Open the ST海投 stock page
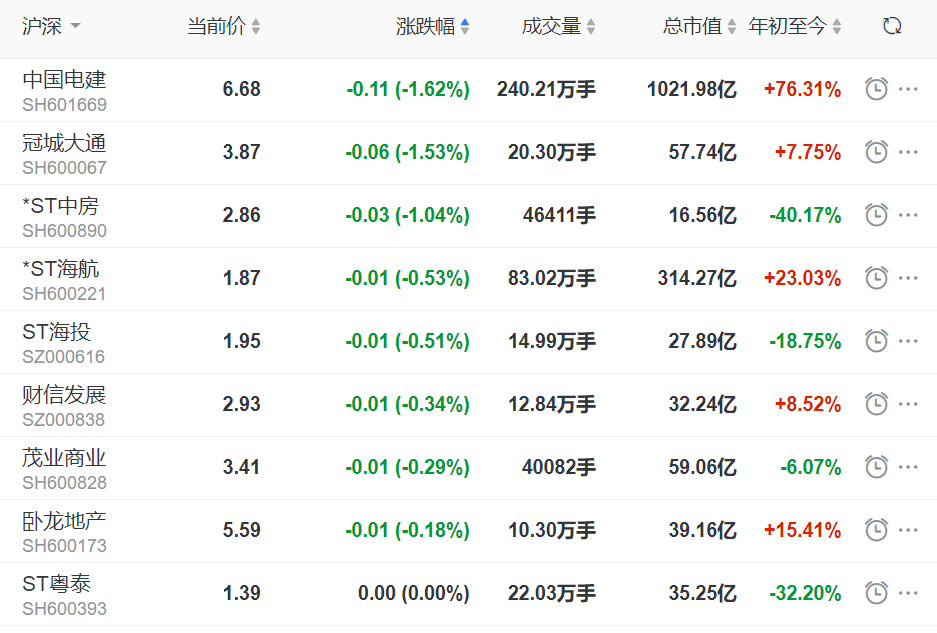Screen dimensions: 937x633 click(57, 332)
